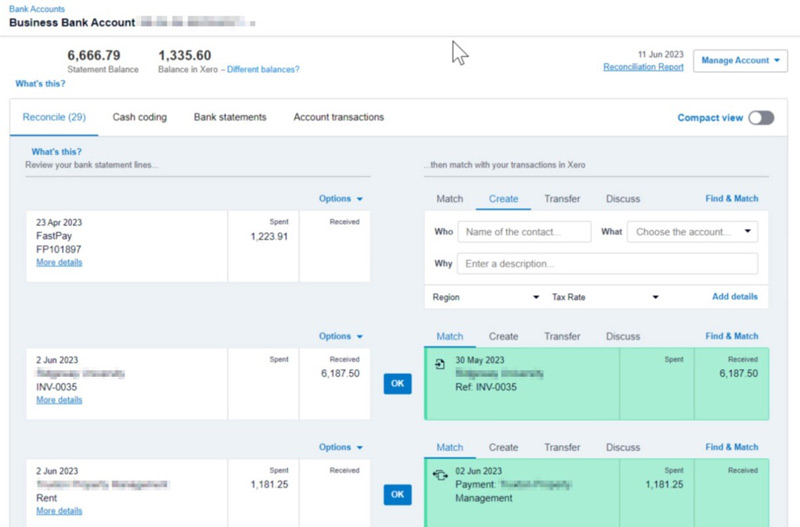The width and height of the screenshot is (800, 527).
Task: Select the Transfer tab for FastPay line
Action: point(562,199)
